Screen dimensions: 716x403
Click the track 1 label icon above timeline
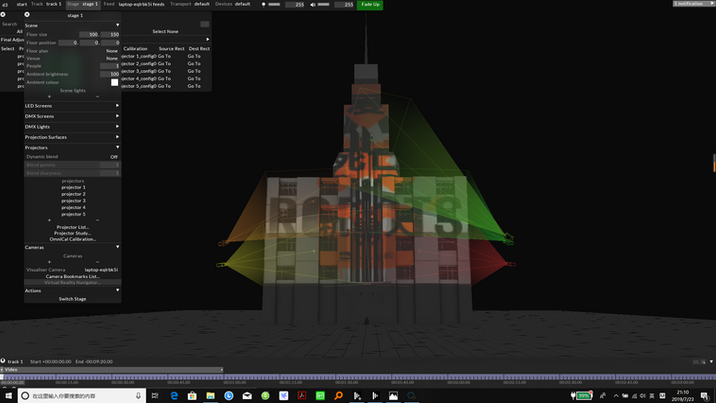3,361
